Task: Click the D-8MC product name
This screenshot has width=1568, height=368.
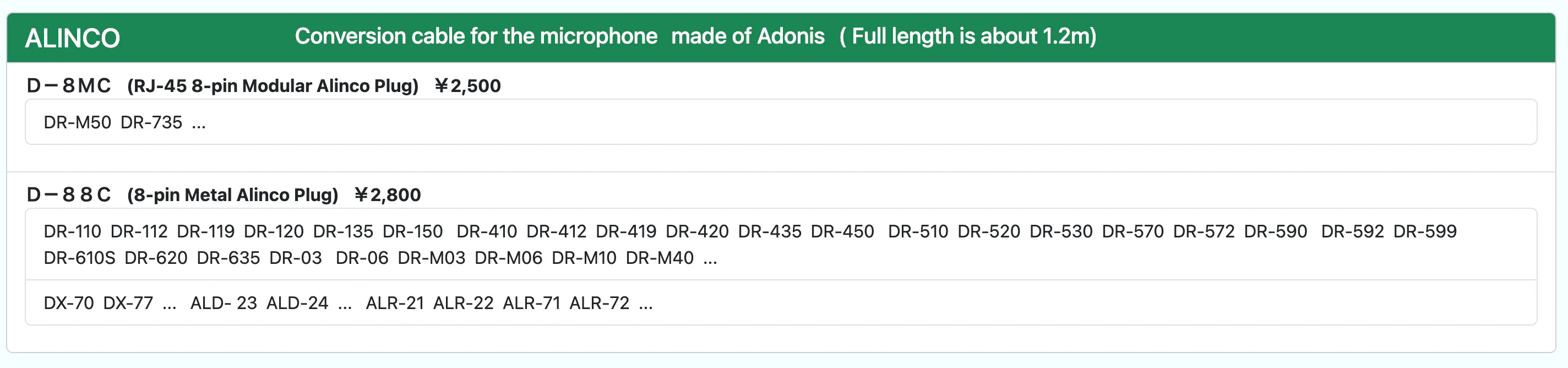Action: coord(69,86)
